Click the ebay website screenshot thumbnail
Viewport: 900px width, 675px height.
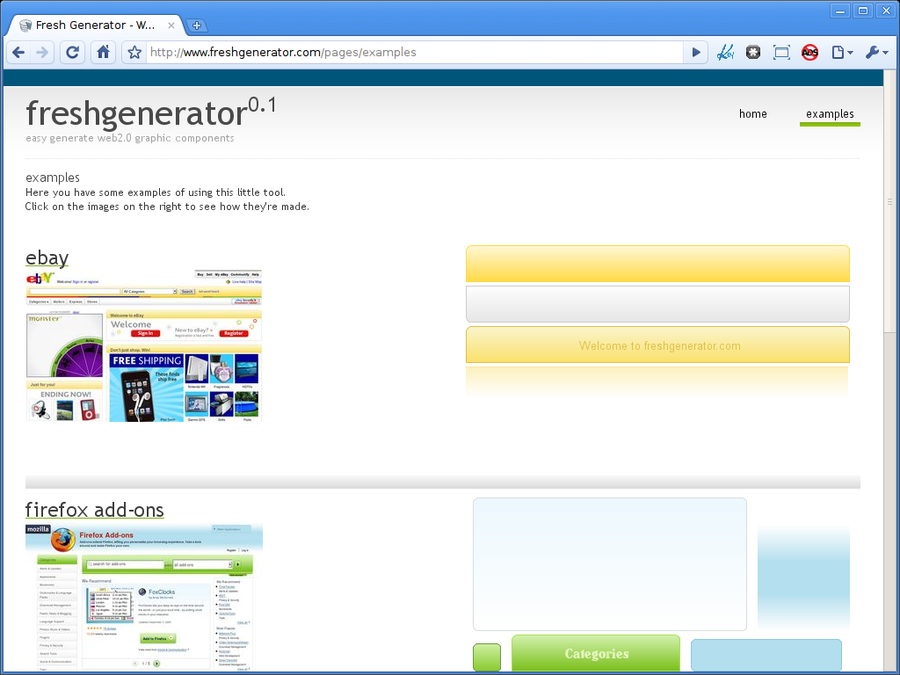pos(144,346)
